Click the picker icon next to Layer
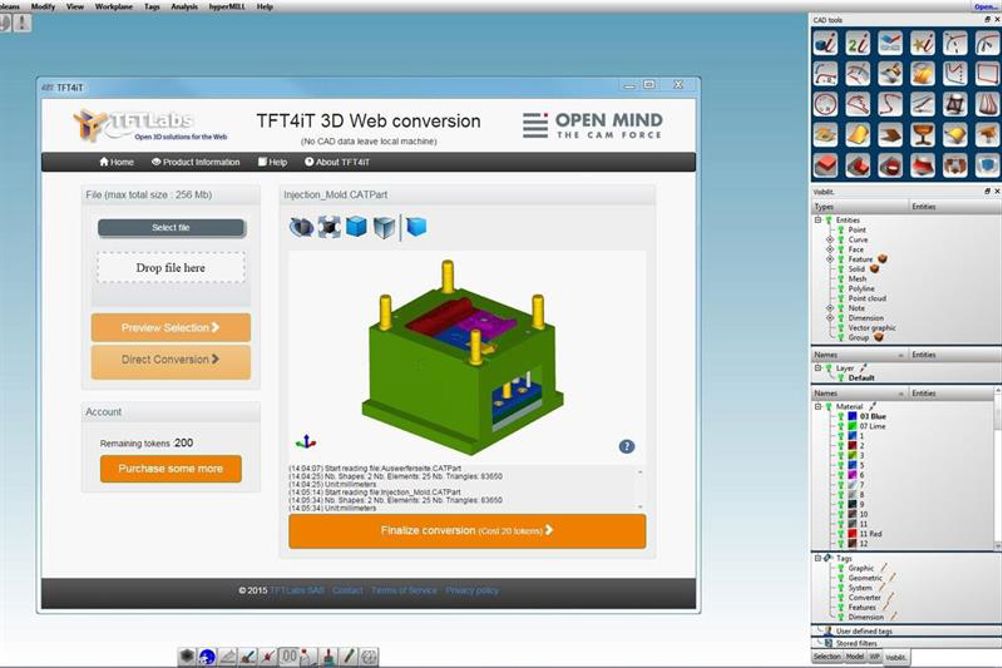Viewport: 1002px width, 668px height. click(x=863, y=368)
